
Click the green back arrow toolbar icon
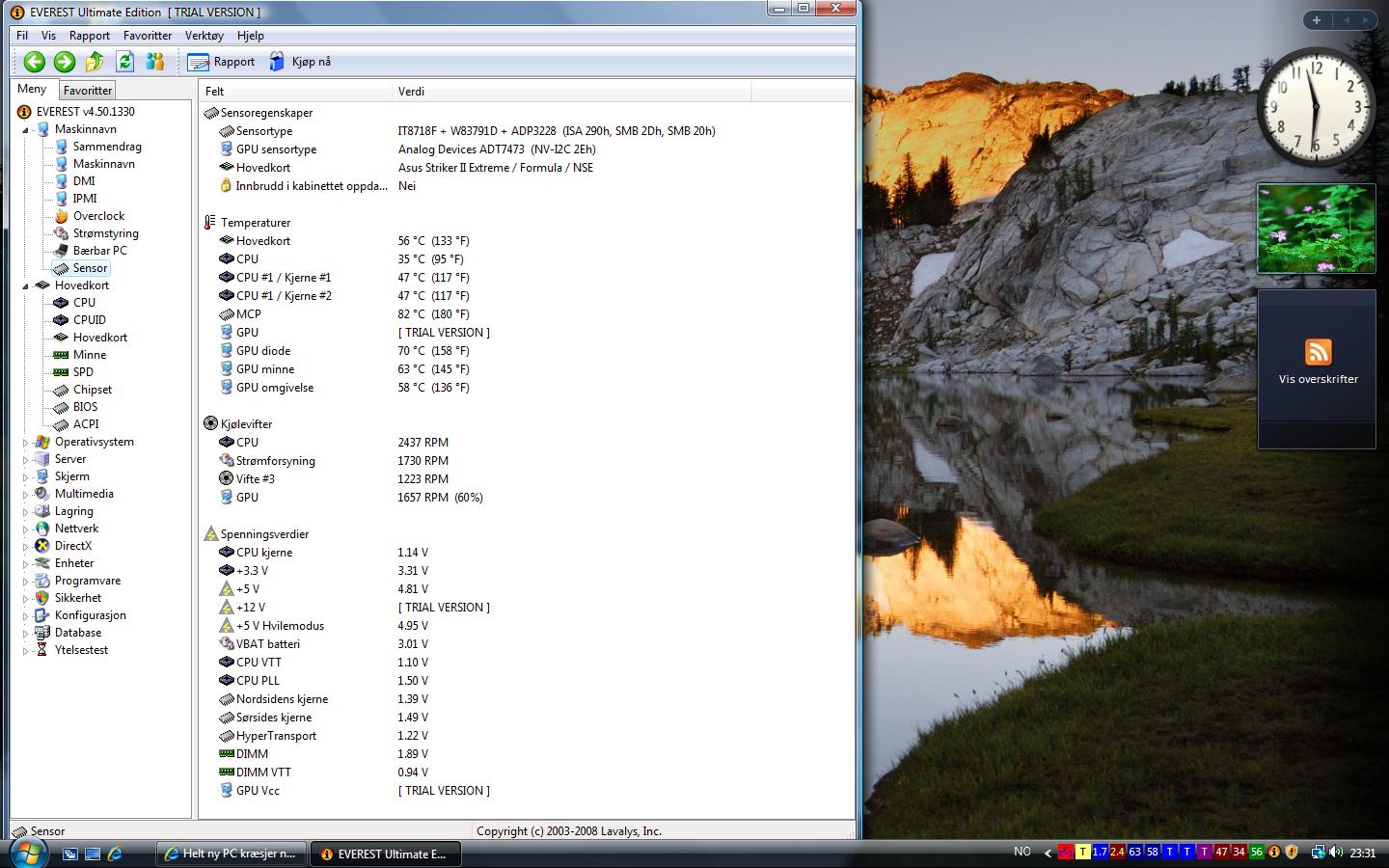click(x=35, y=62)
